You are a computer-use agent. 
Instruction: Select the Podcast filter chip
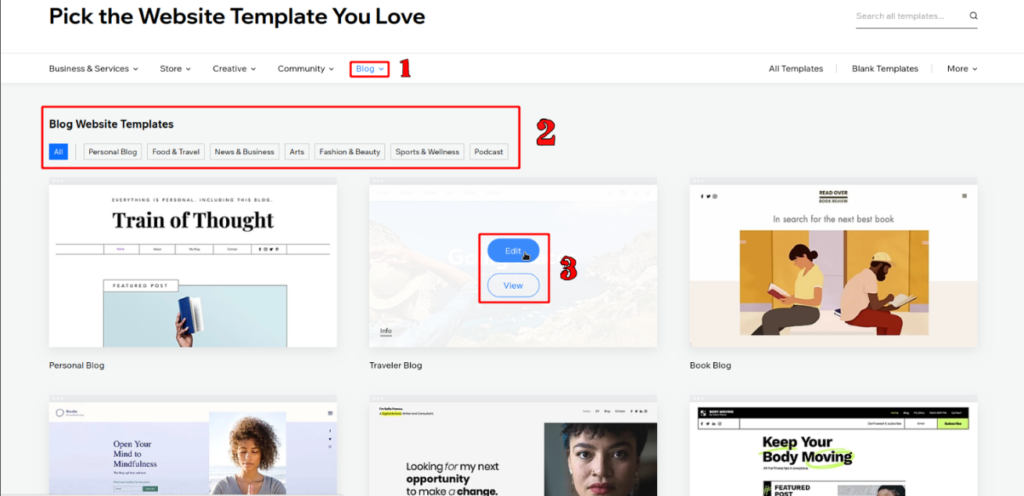(489, 152)
